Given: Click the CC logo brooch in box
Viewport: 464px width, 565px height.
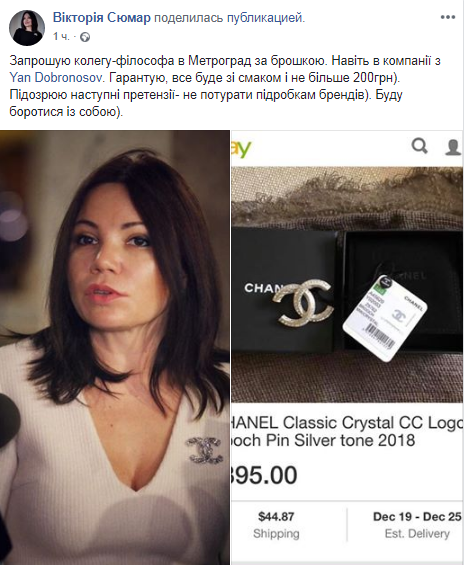Looking at the screenshot, I should tap(303, 303).
